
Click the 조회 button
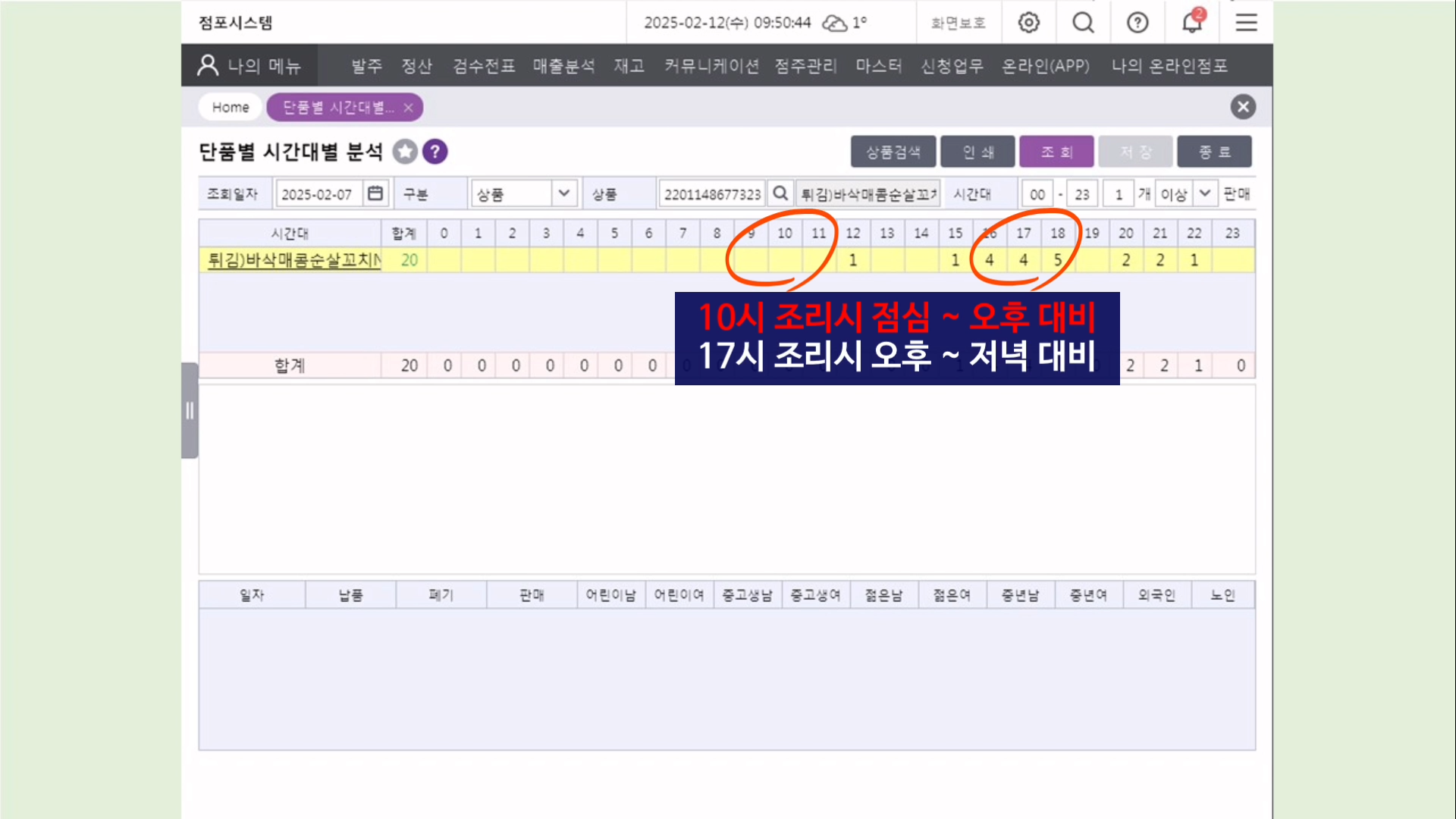(1056, 152)
